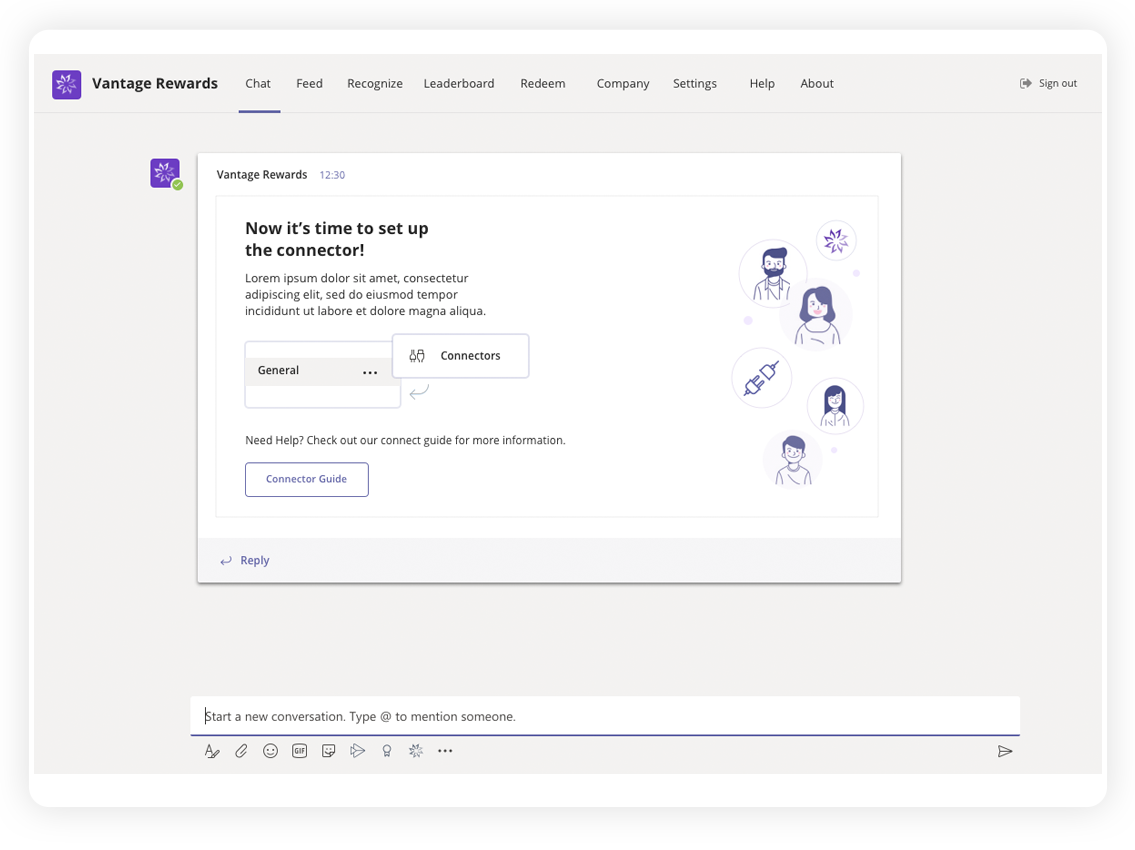Select the General channel row
This screenshot has width=1135, height=850.
click(323, 371)
